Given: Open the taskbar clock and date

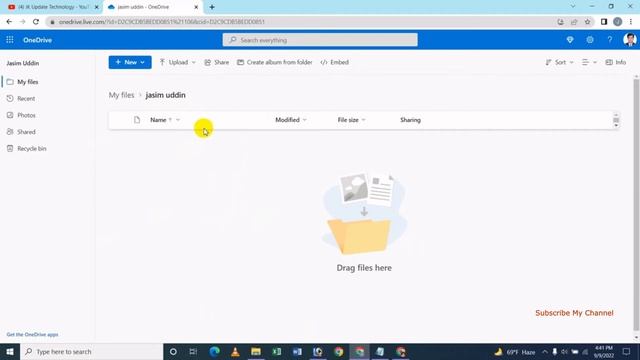Looking at the screenshot, I should point(604,351).
